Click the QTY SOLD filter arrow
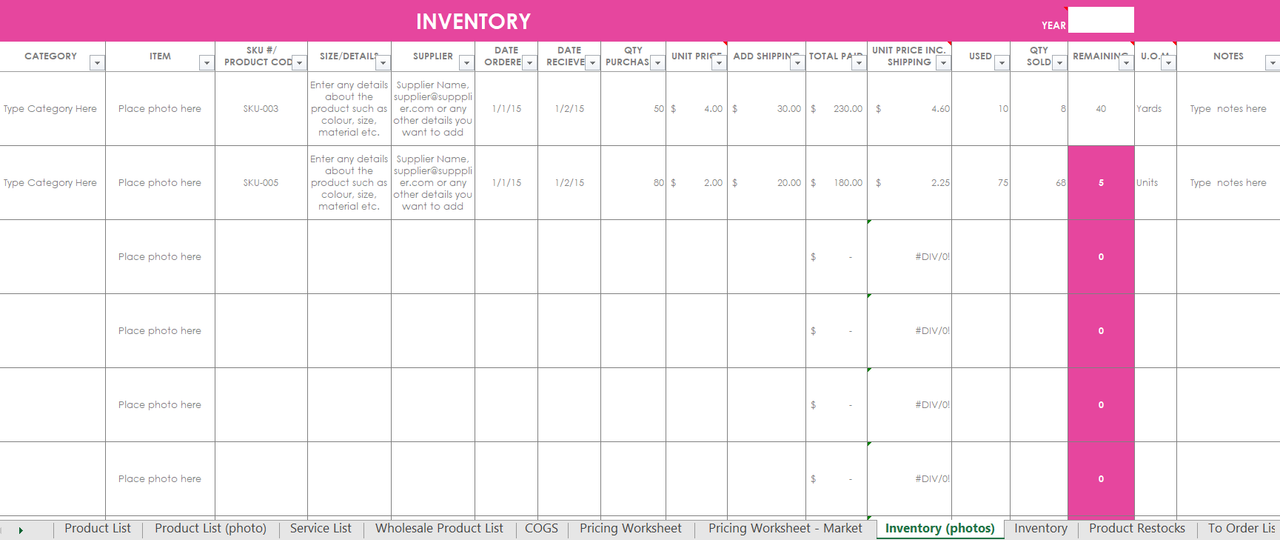 pyautogui.click(x=1060, y=63)
